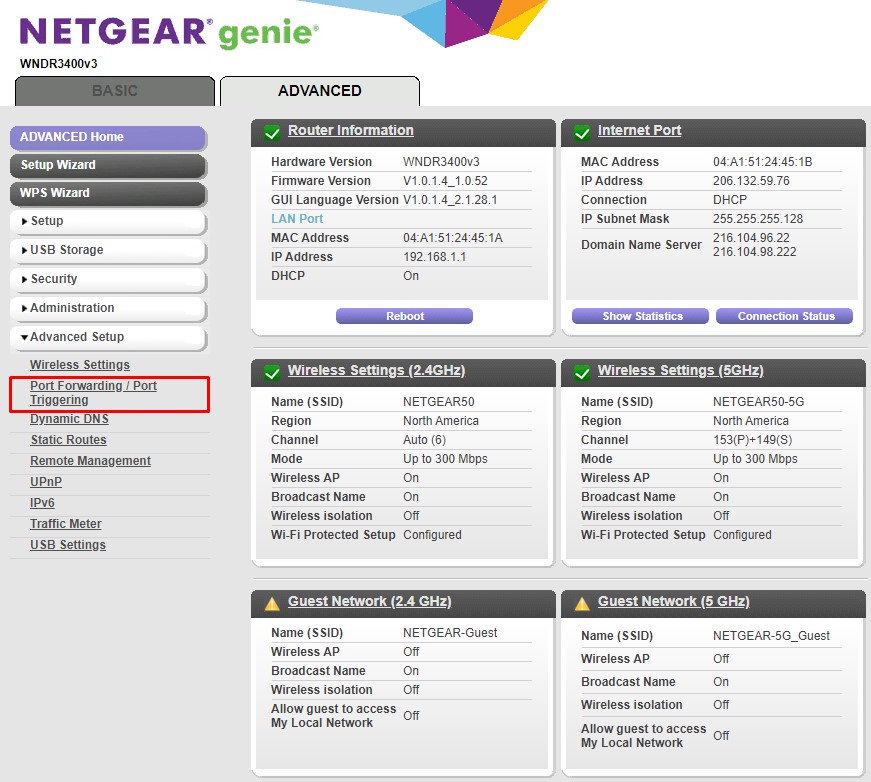Click the Reboot button

[404, 316]
